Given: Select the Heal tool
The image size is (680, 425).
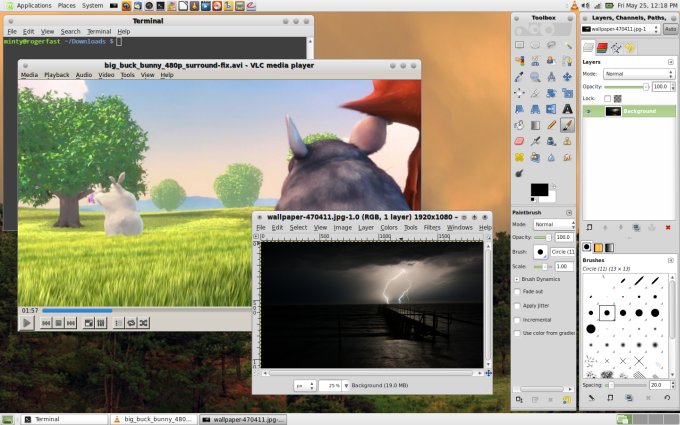Looking at the screenshot, I should (519, 157).
